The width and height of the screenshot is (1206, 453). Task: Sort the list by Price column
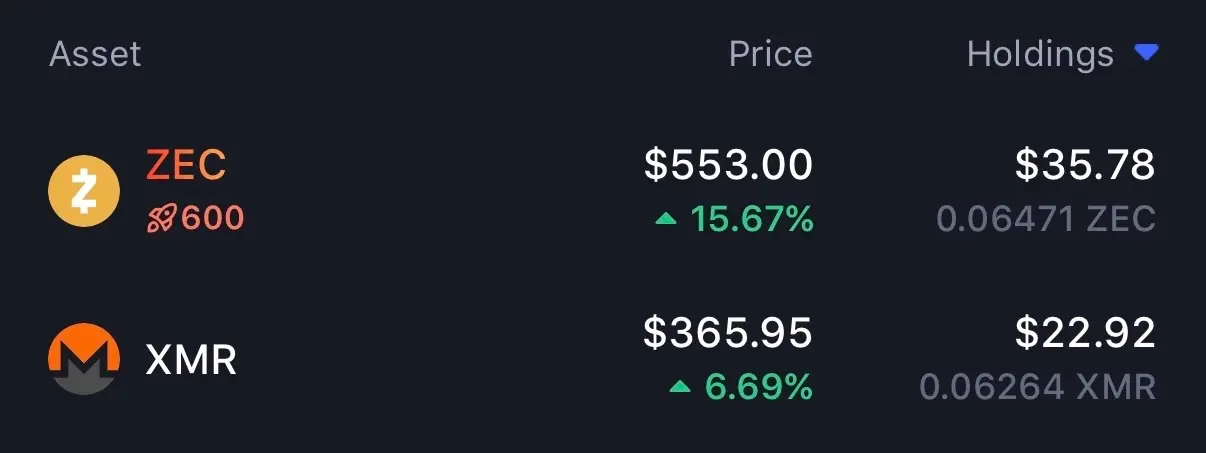pyautogui.click(x=770, y=54)
